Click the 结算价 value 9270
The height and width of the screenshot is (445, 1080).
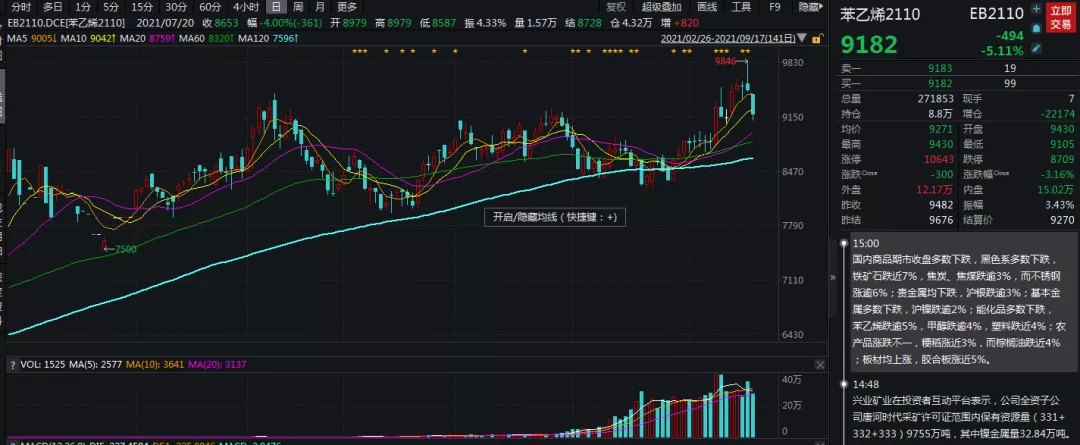coord(1062,220)
